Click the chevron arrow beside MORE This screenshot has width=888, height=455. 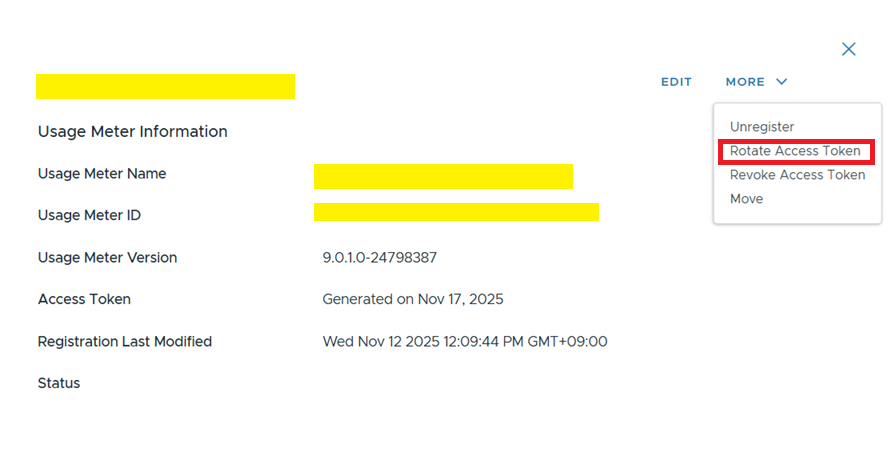point(781,82)
